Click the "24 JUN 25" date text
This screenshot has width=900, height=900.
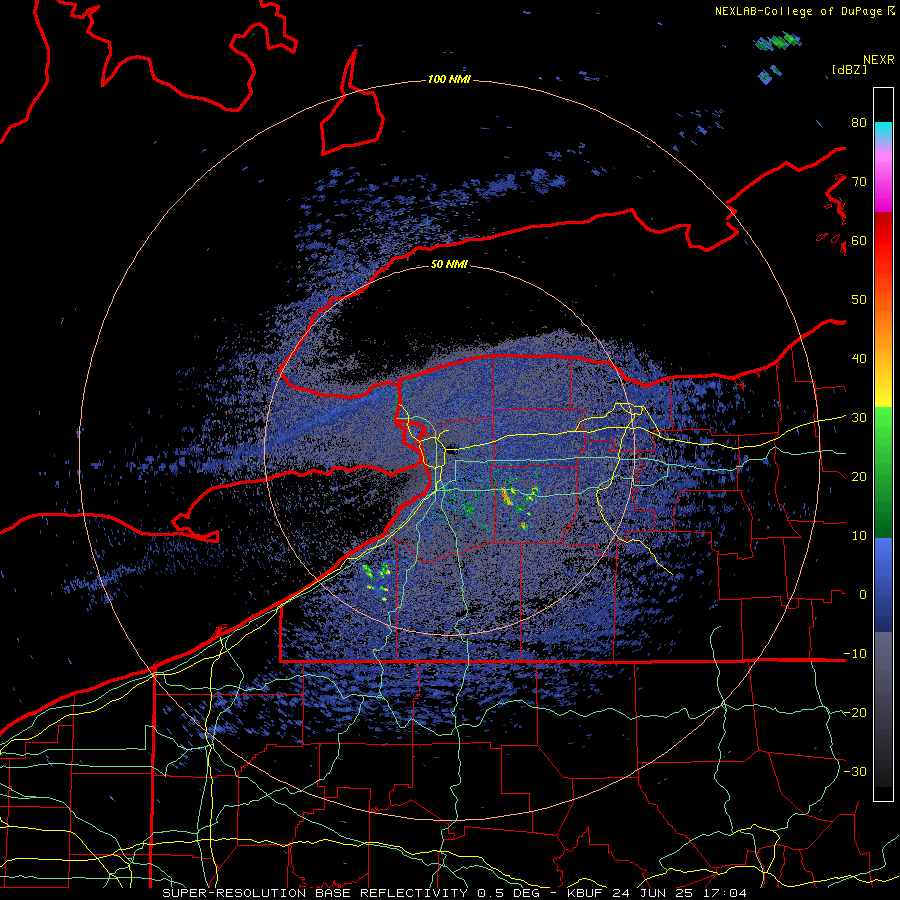click(651, 893)
